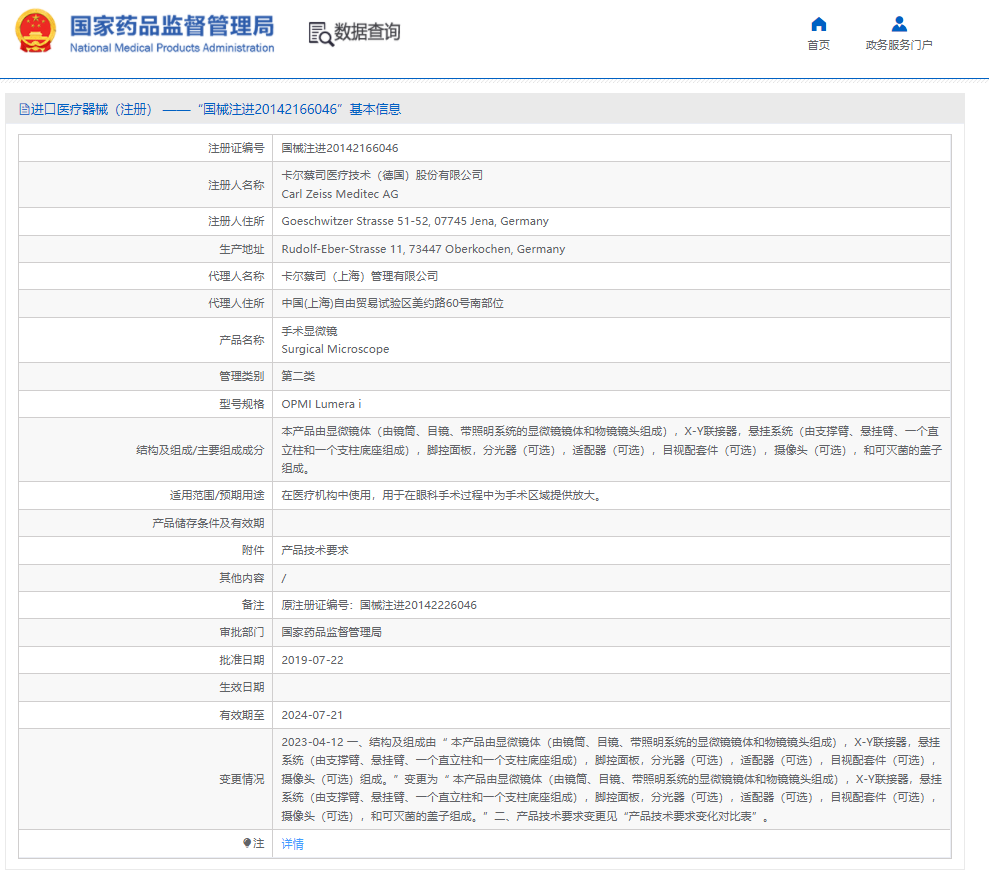Select approval date 2019-07-22
Screen dimensions: 989x875
point(312,661)
